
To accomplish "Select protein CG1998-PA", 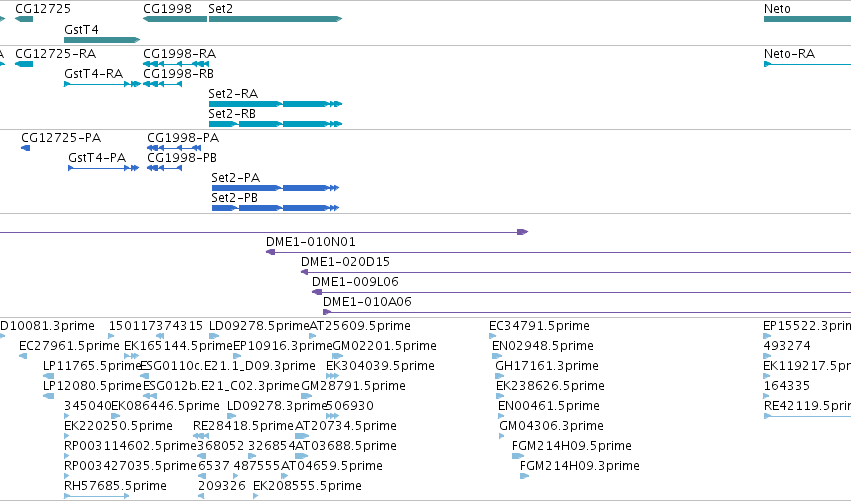I will [183, 138].
